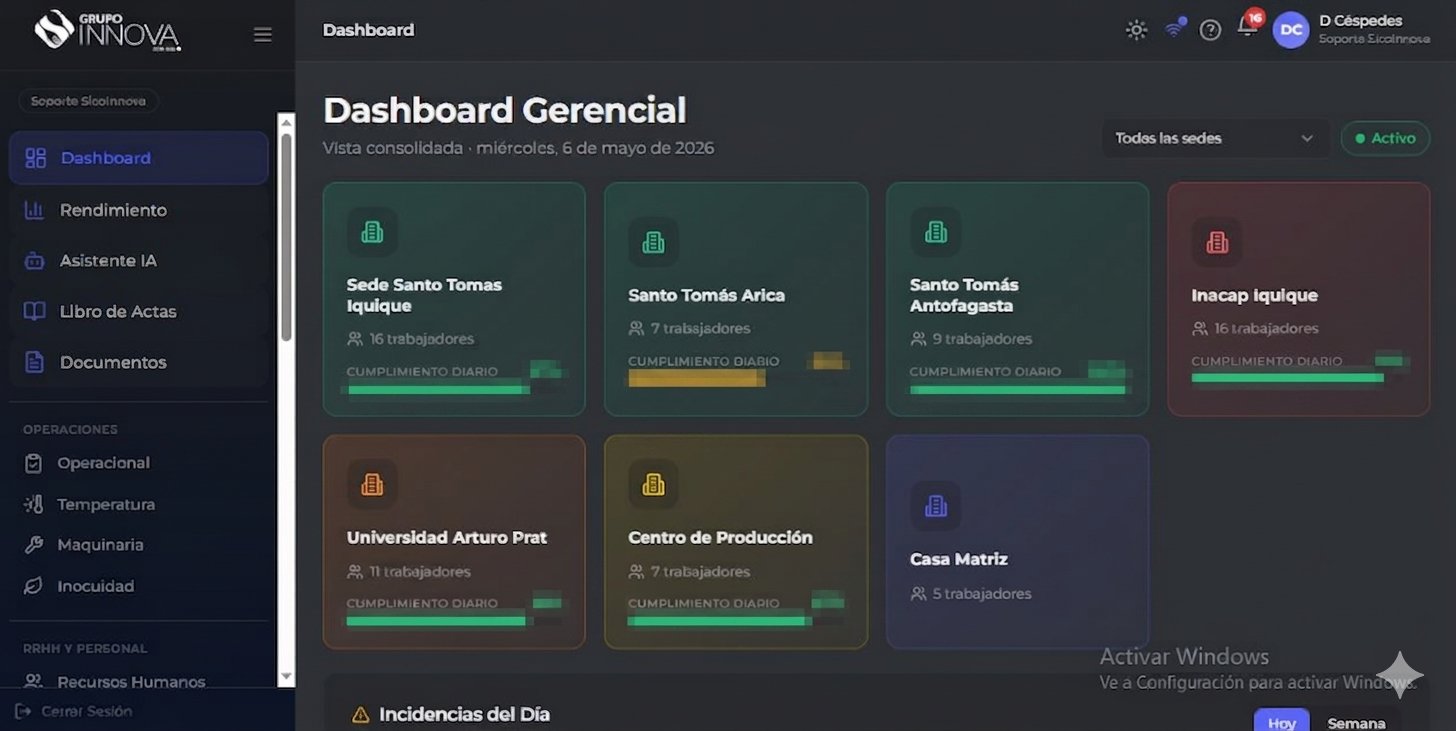Click 11 trabajadores on Universidad Arturo Prat
Image resolution: width=1456 pixels, height=731 pixels.
tap(408, 572)
